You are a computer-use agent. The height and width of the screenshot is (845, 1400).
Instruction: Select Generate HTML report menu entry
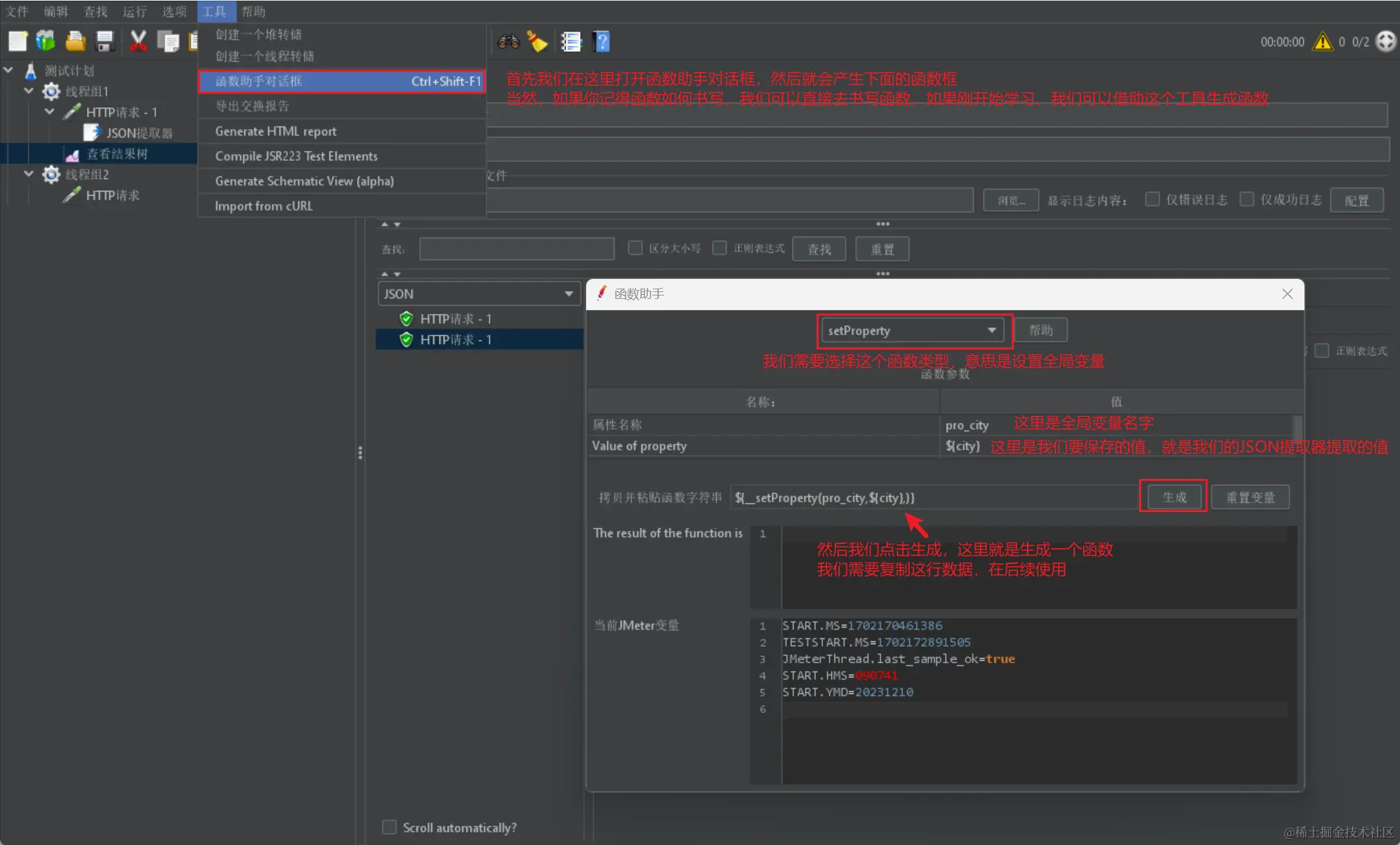pyautogui.click(x=275, y=131)
